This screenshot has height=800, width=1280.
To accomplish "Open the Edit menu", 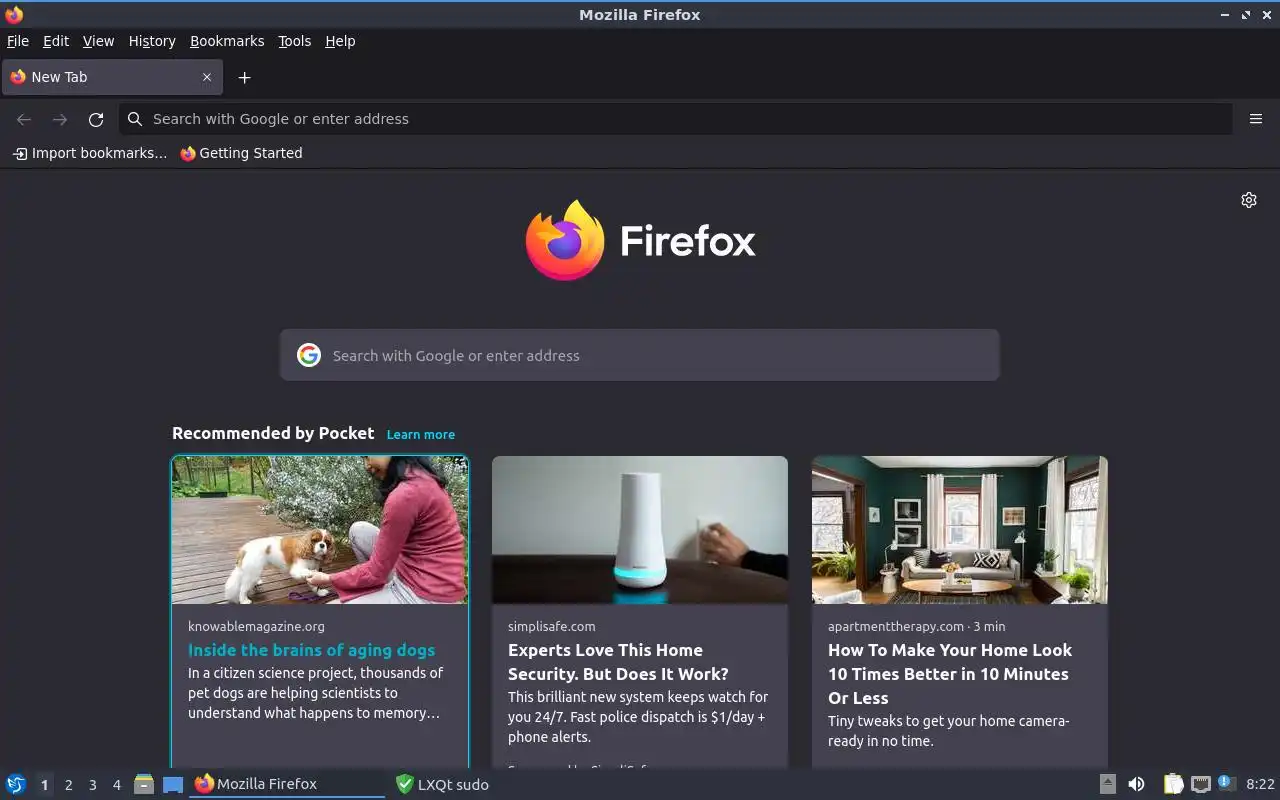I will point(56,41).
